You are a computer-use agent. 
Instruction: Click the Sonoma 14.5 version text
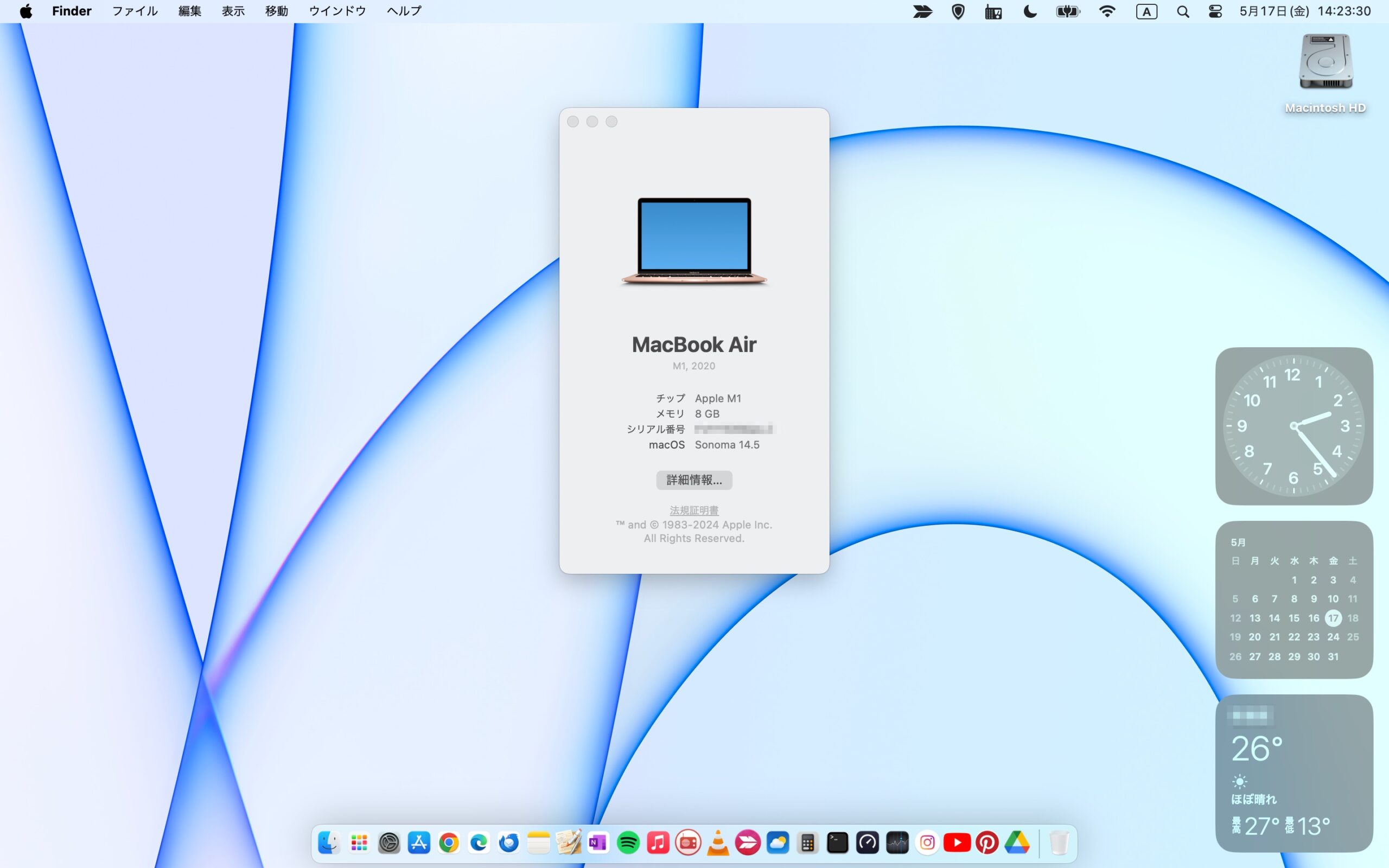pos(727,445)
